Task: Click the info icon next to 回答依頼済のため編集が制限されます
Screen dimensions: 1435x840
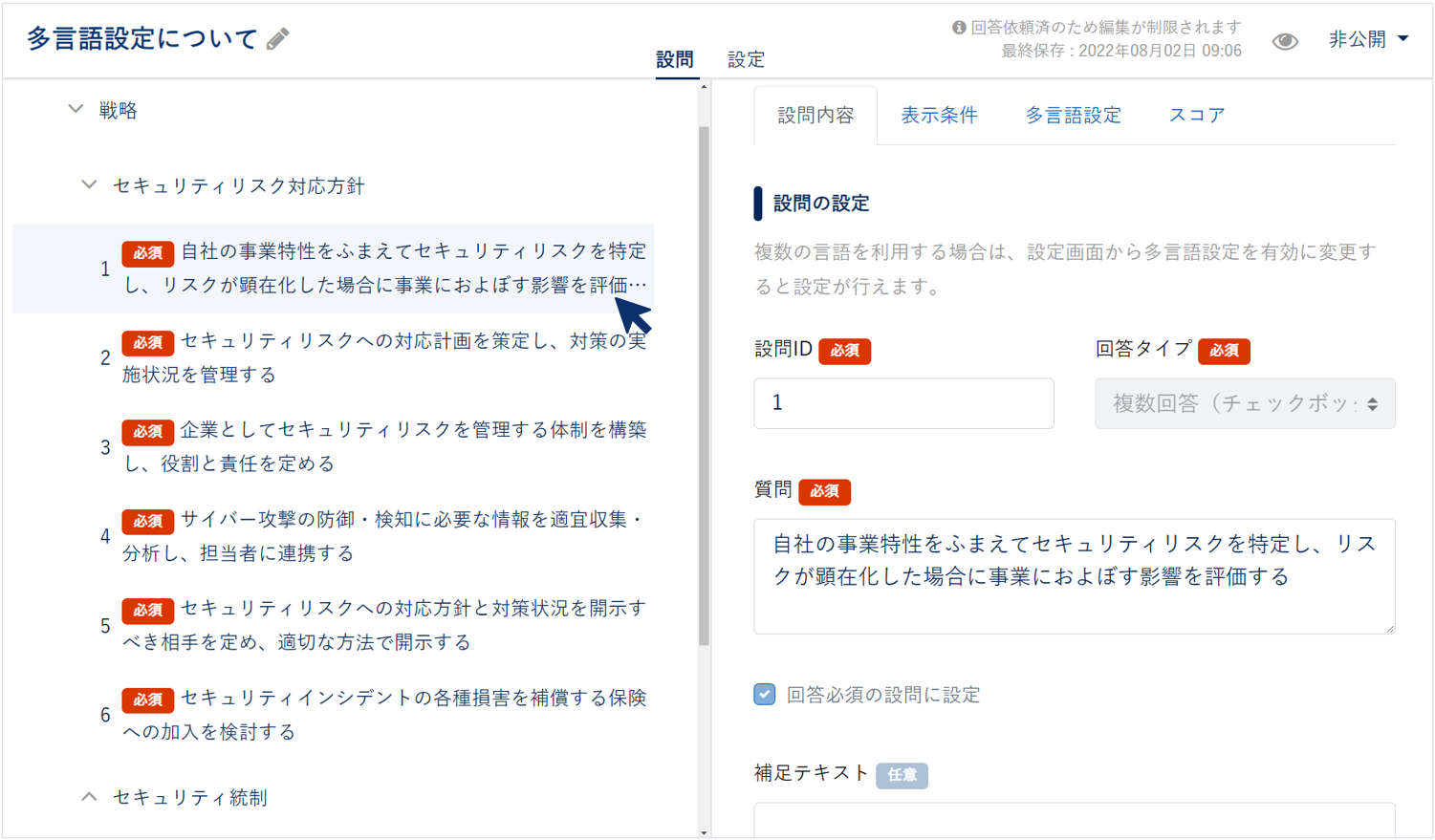Action: tap(959, 28)
